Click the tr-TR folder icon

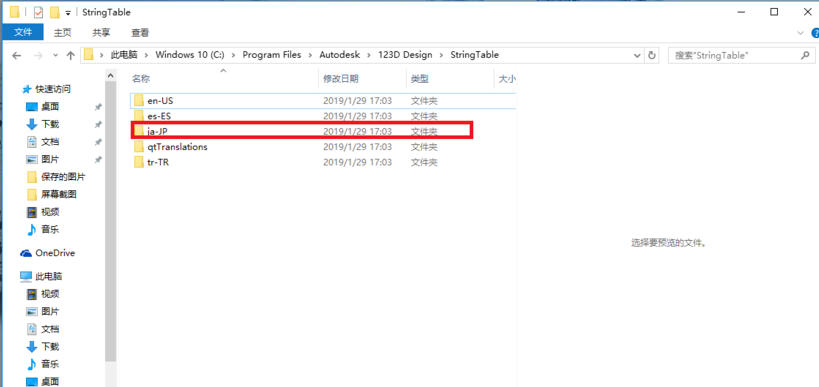[138, 162]
